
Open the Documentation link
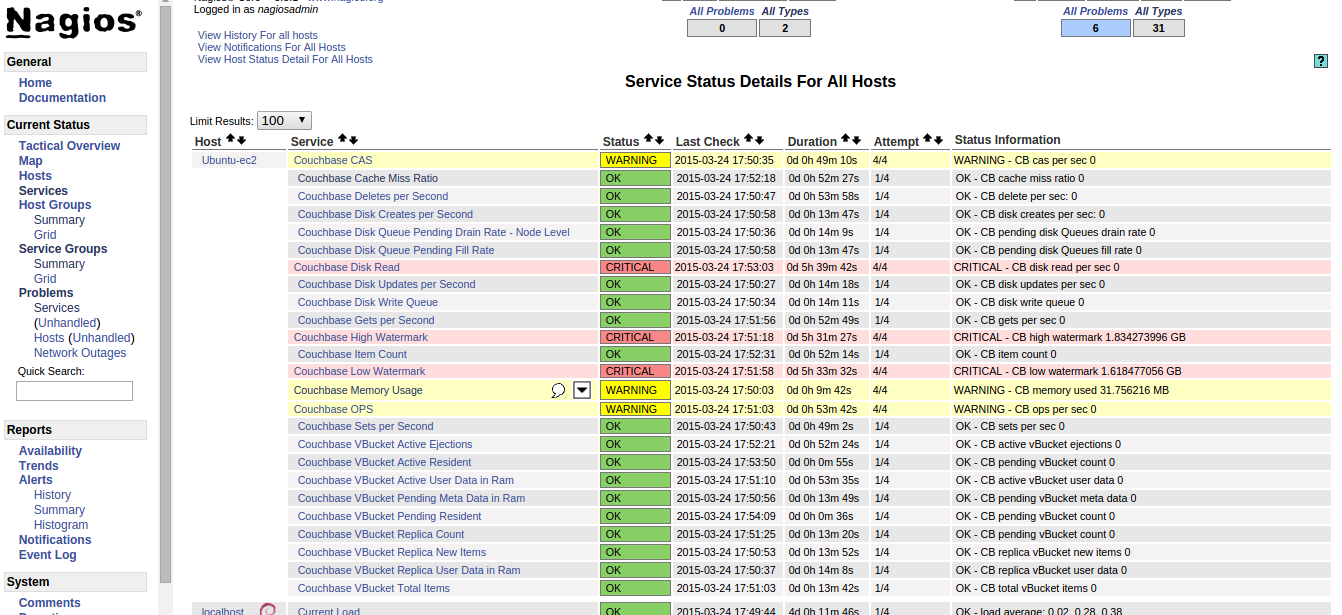pyautogui.click(x=62, y=98)
